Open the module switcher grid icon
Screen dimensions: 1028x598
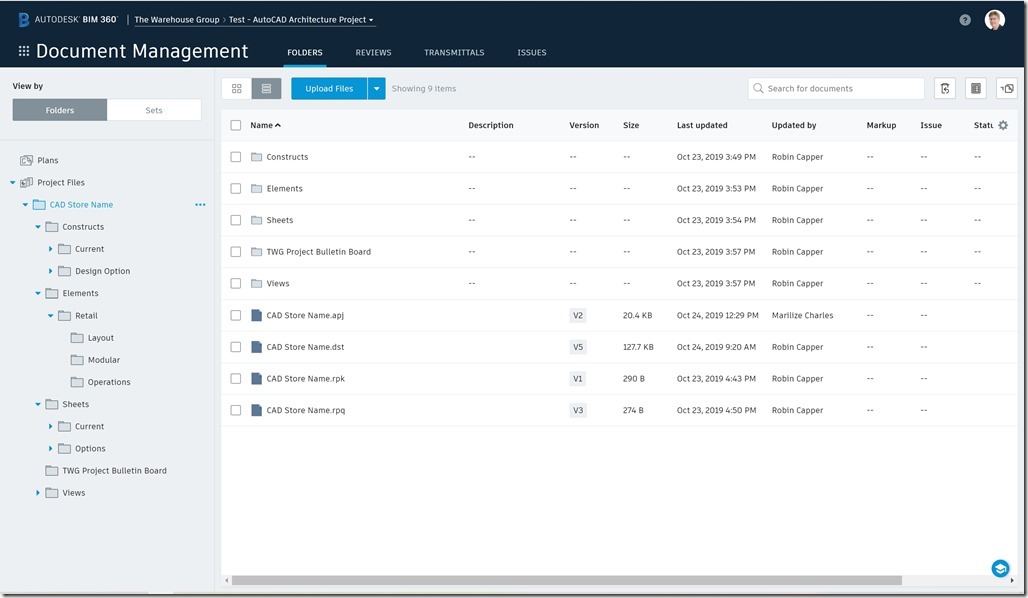24,52
